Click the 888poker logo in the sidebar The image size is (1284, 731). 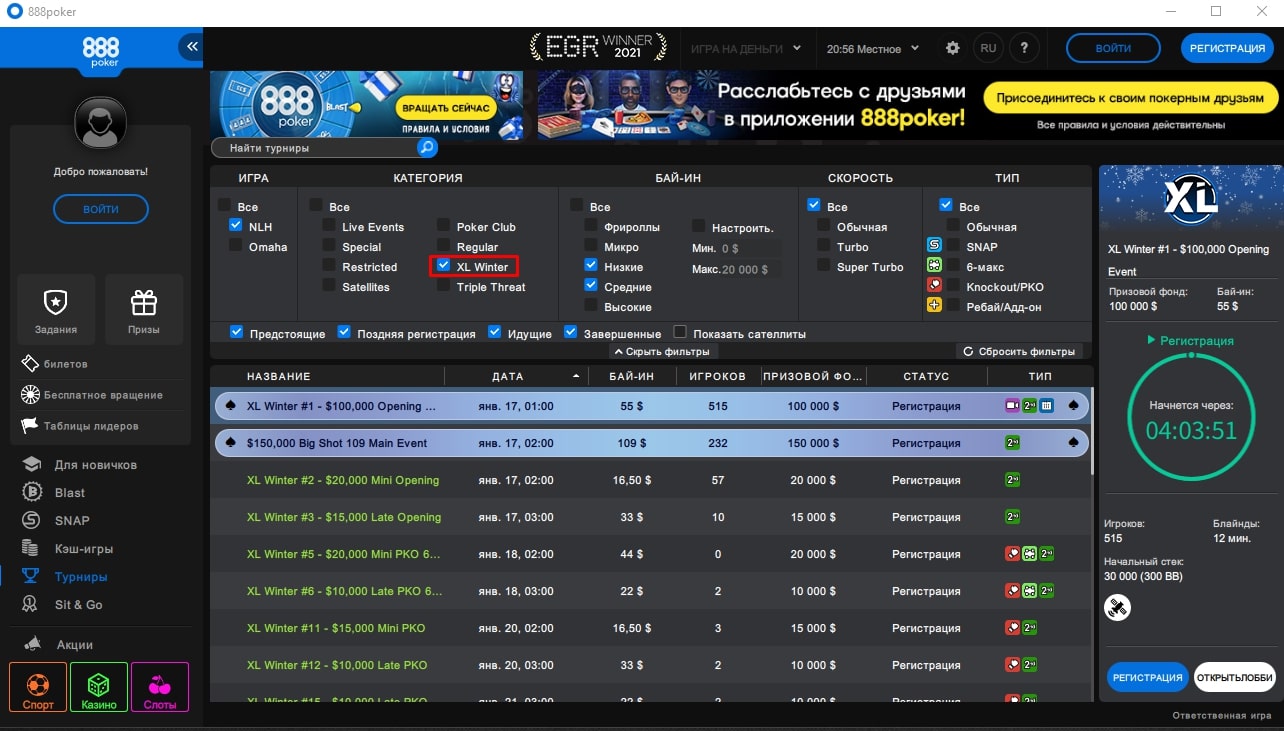pos(100,52)
